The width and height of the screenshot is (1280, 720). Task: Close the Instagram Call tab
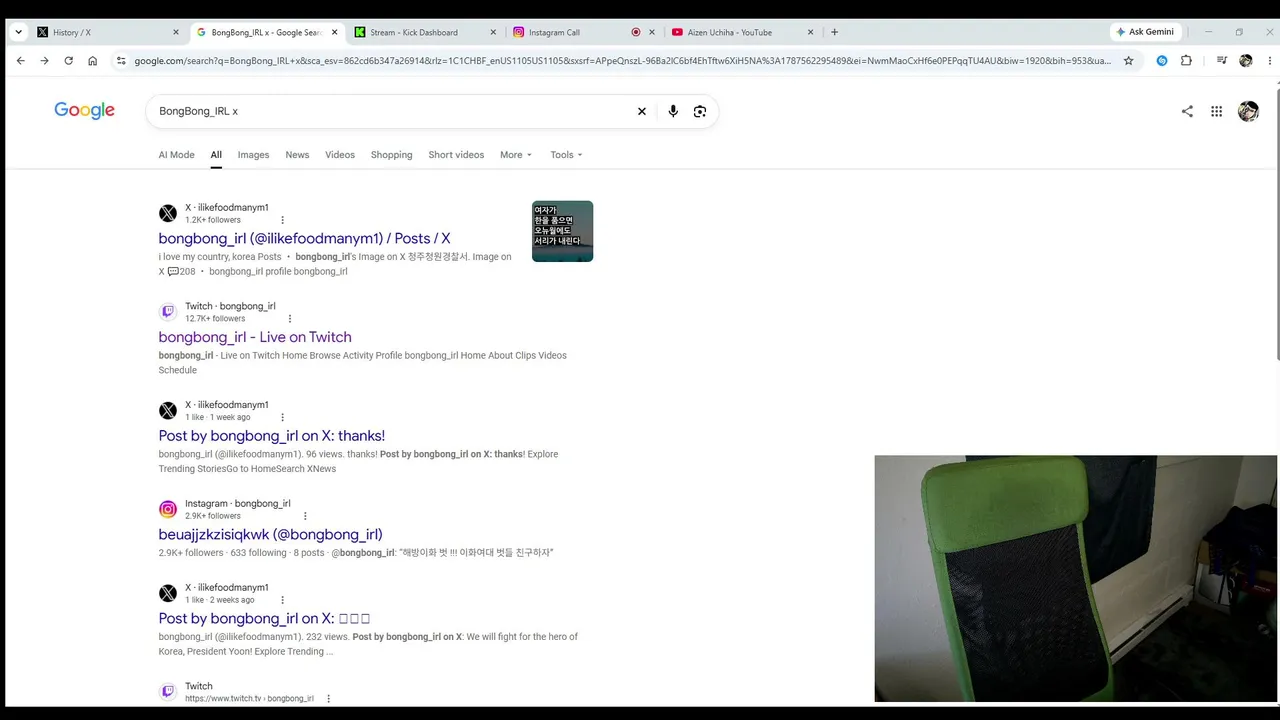[652, 32]
